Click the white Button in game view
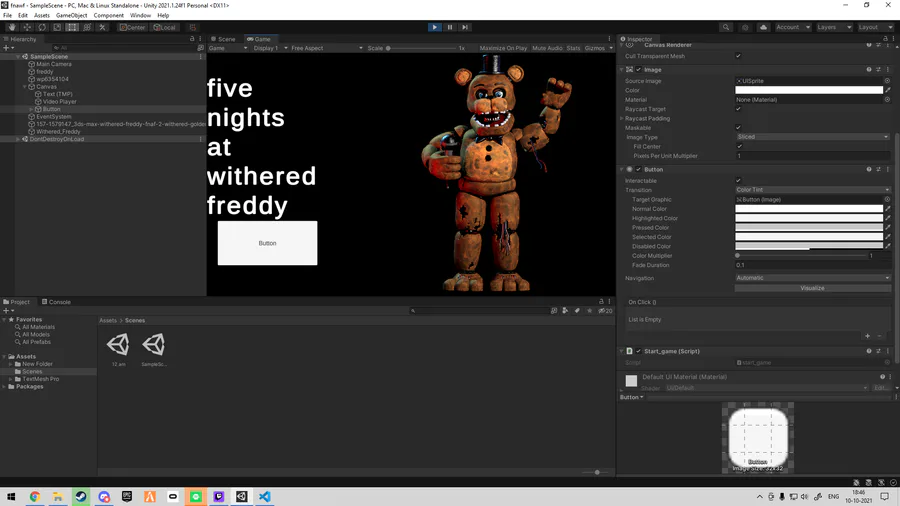The width and height of the screenshot is (900, 506). coord(267,243)
